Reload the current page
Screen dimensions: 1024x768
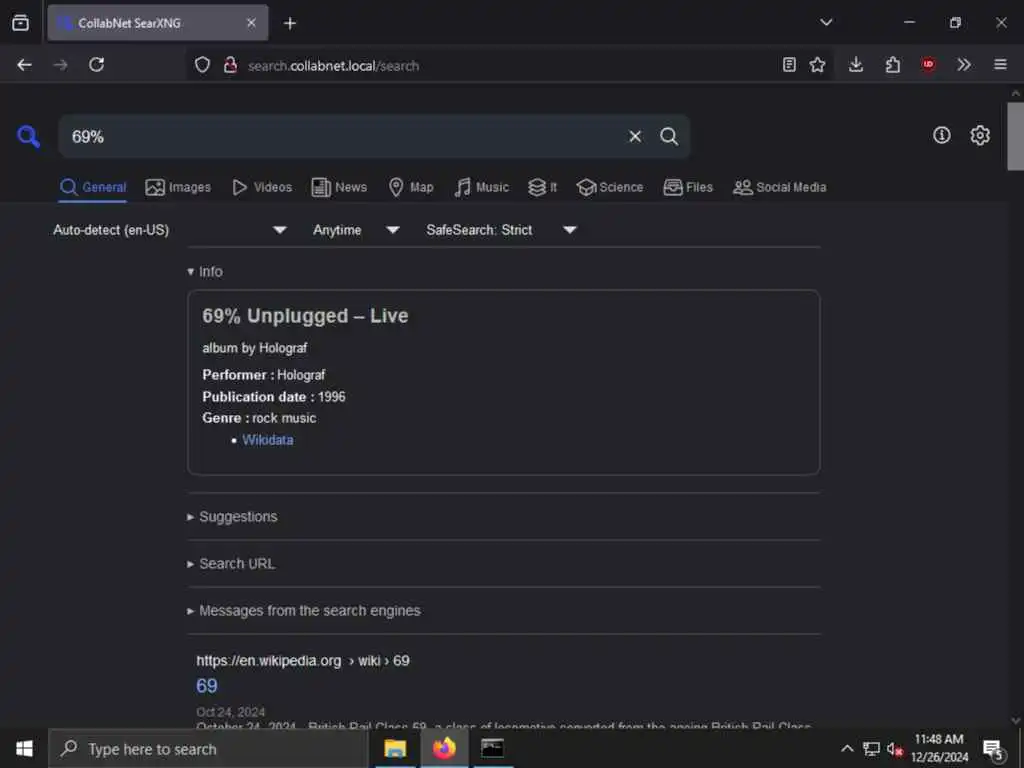click(x=97, y=65)
